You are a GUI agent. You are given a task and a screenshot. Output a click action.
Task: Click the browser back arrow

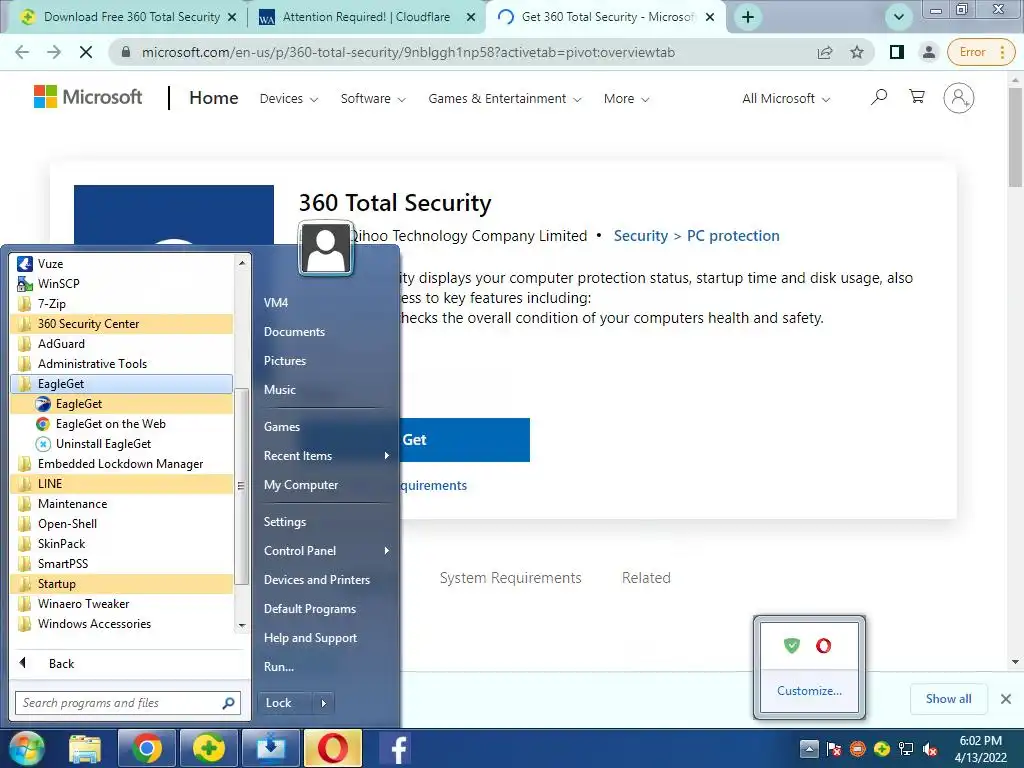pyautogui.click(x=22, y=52)
